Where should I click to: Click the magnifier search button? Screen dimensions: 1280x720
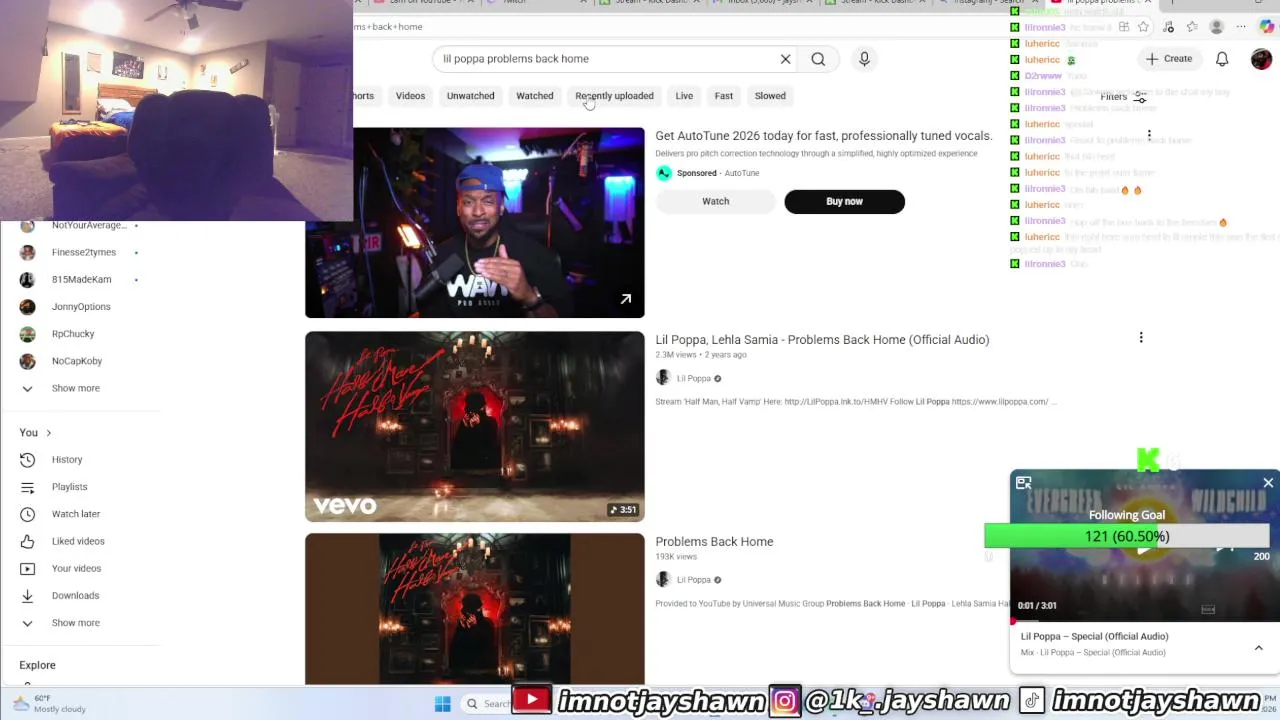tap(818, 59)
